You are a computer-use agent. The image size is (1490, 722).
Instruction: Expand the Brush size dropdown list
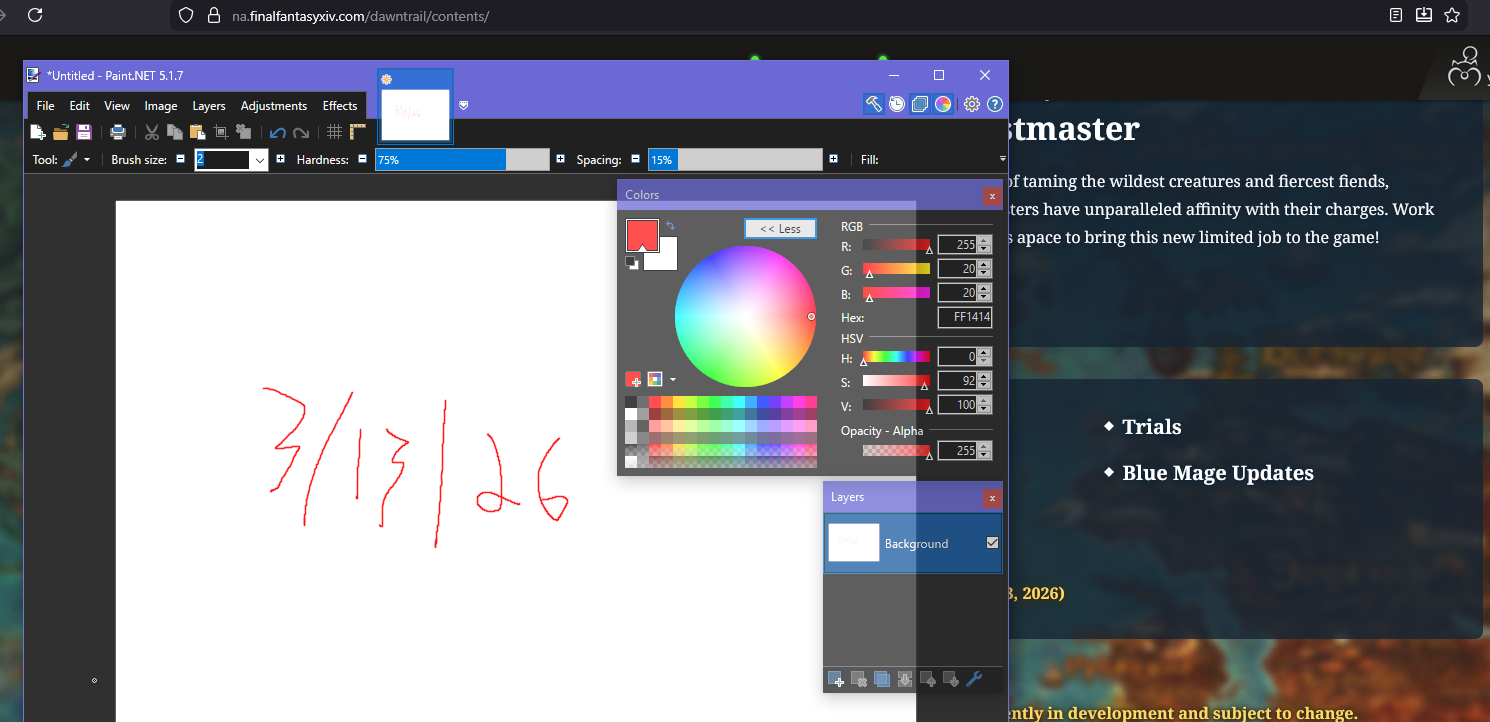(x=260, y=160)
